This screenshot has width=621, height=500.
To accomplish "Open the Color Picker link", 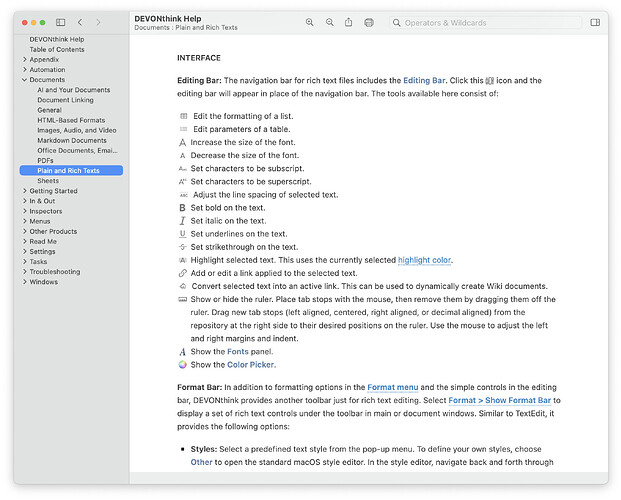I will [x=250, y=365].
